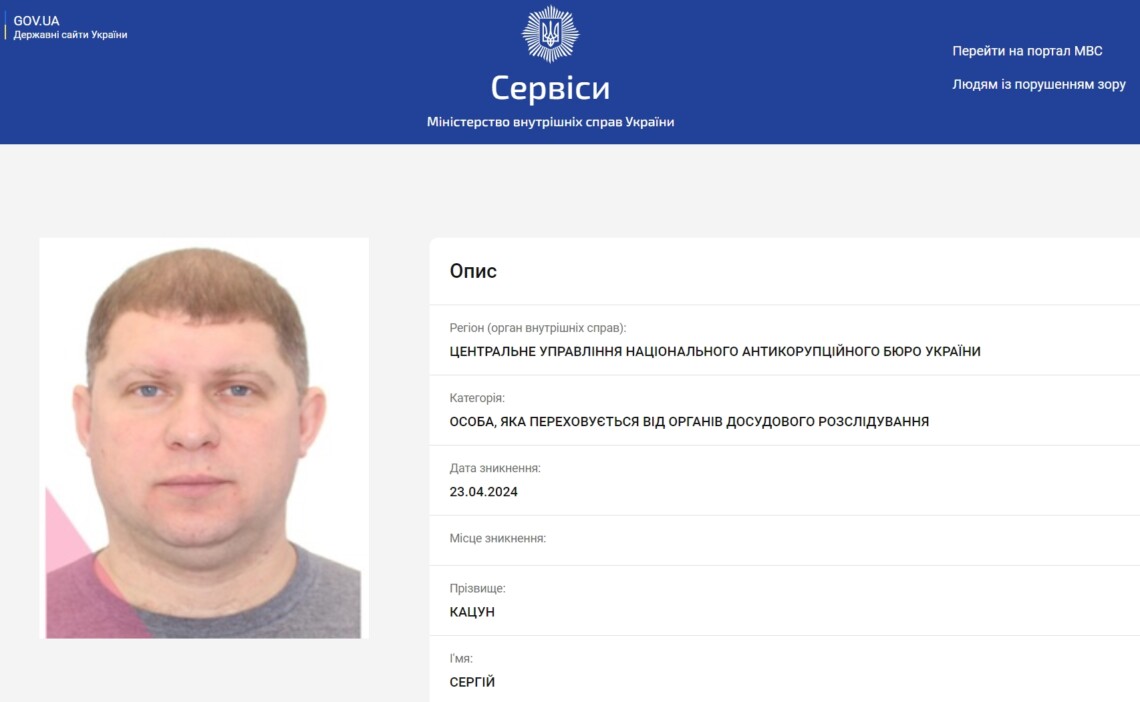Select the region value about НАБУ

point(715,352)
